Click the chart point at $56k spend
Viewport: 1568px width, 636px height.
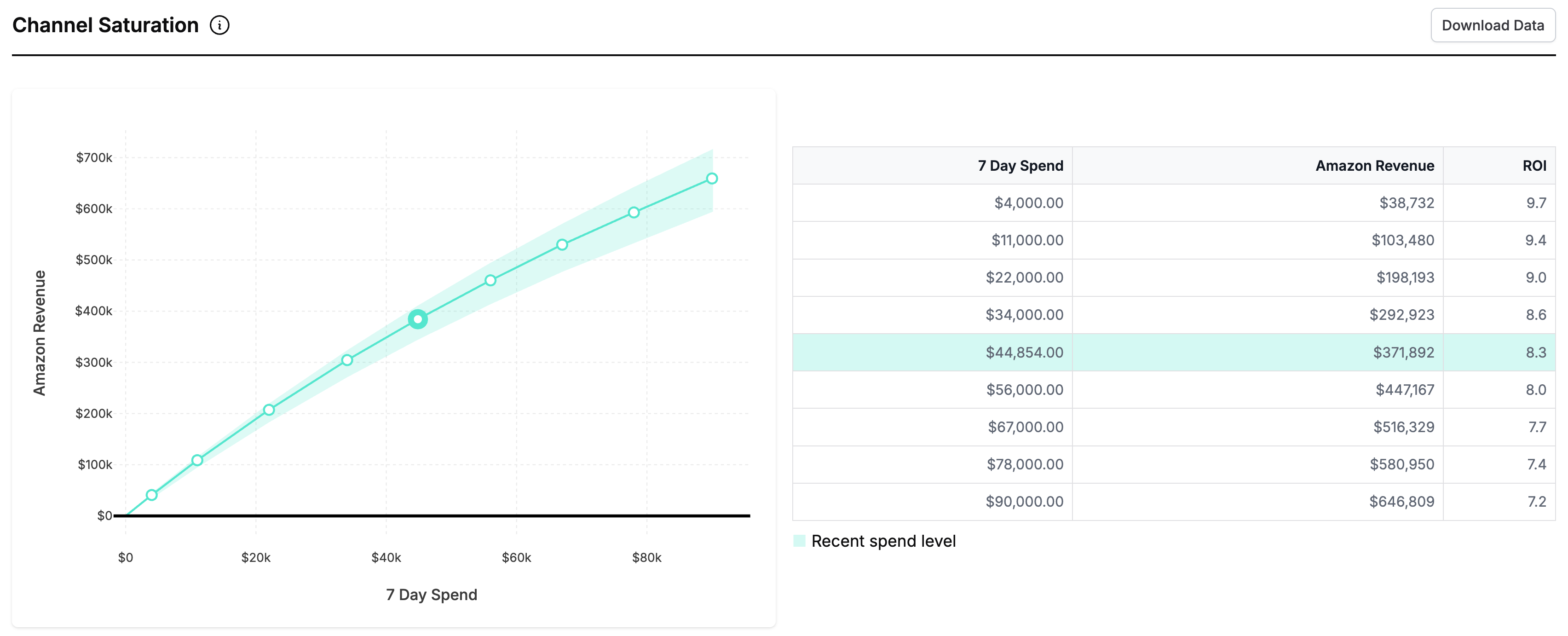point(490,280)
